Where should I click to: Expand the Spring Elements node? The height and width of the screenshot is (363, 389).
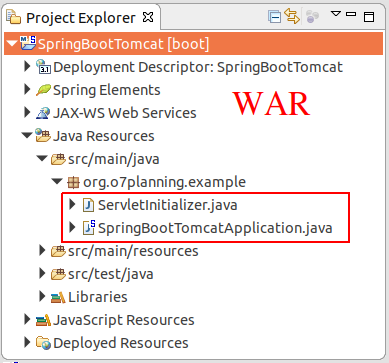[x=28, y=90]
